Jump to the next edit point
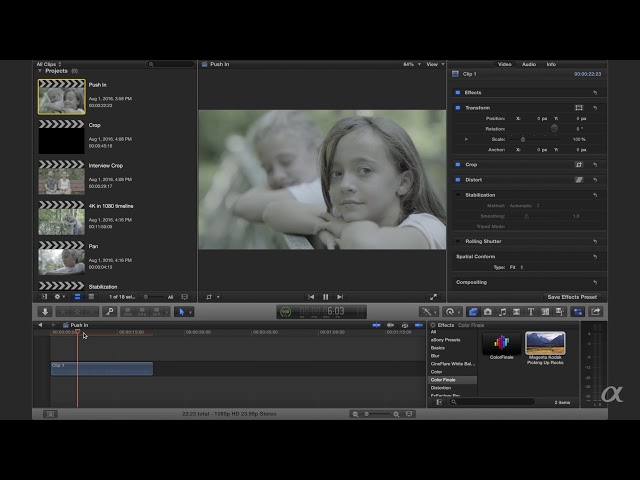Viewport: 640px width, 480px height. coord(340,297)
